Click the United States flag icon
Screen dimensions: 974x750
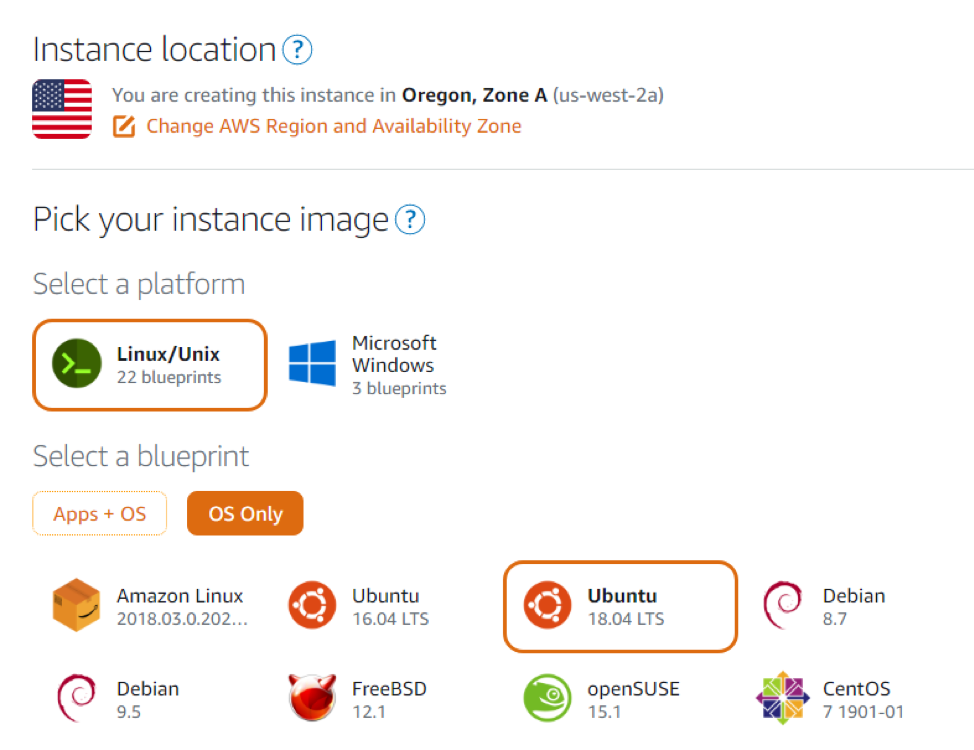click(x=62, y=109)
